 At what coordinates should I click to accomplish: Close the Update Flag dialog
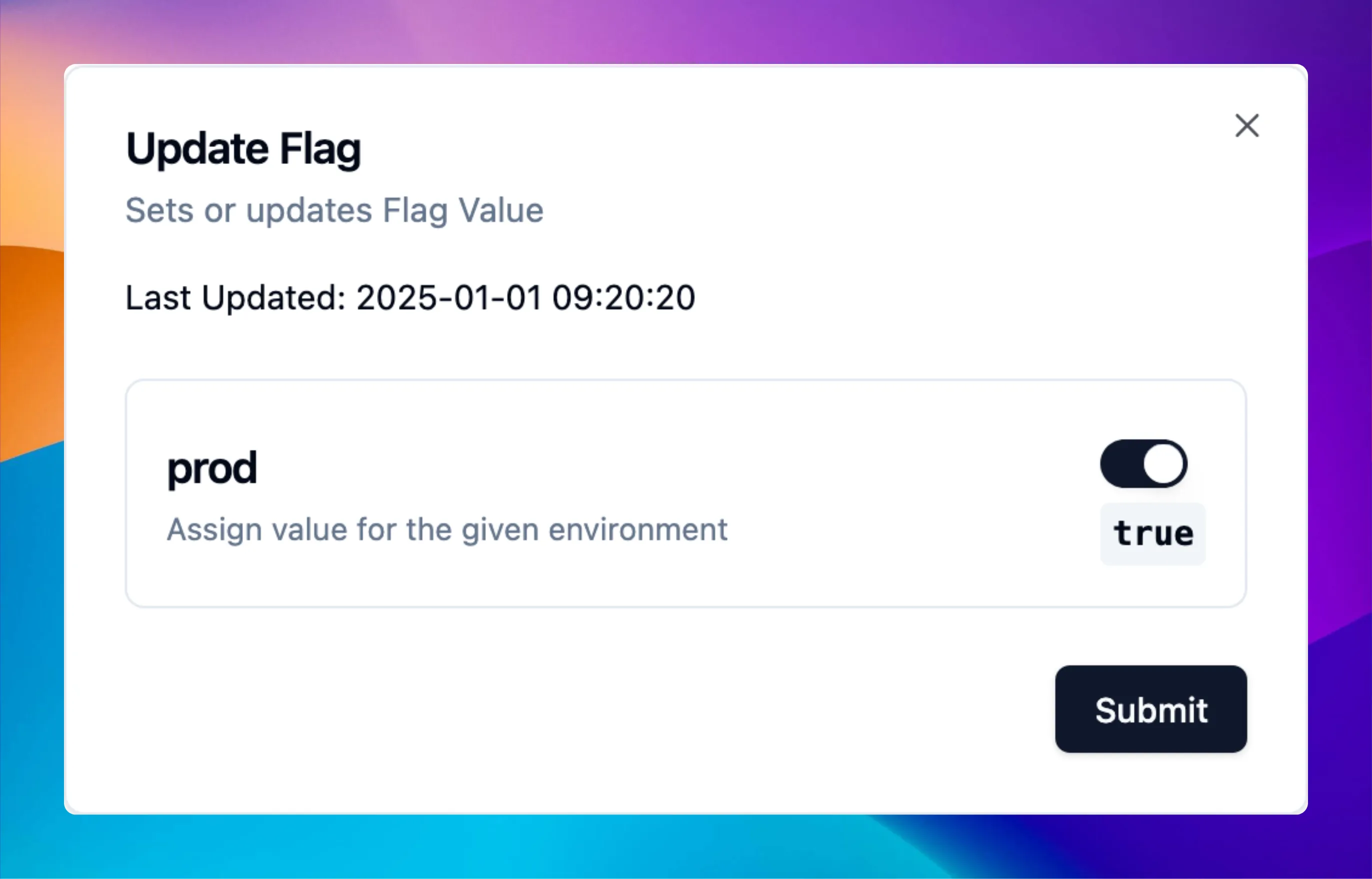click(1247, 125)
